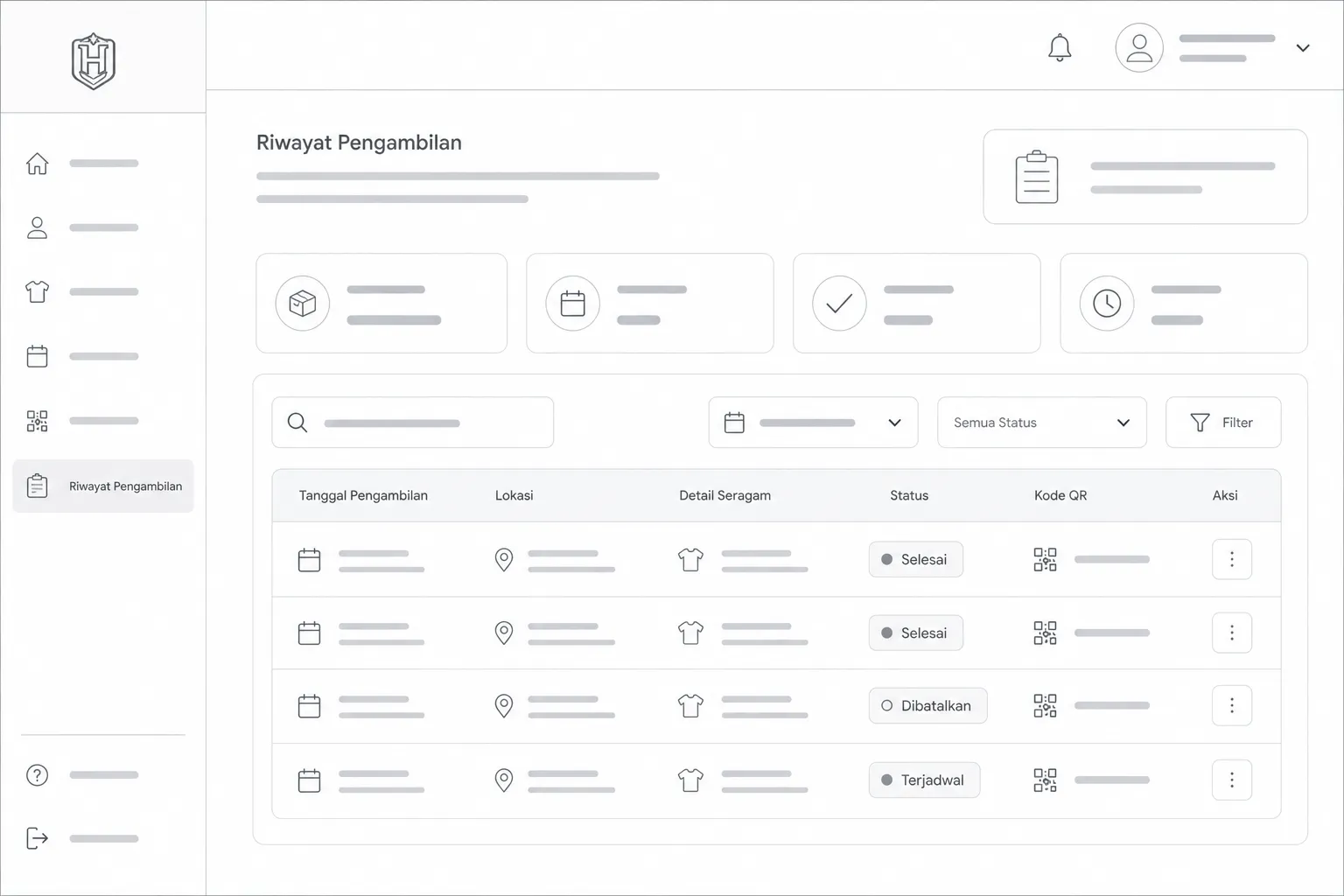Open profile via sidebar person icon
Image resolution: width=1344 pixels, height=896 pixels.
pos(37,227)
